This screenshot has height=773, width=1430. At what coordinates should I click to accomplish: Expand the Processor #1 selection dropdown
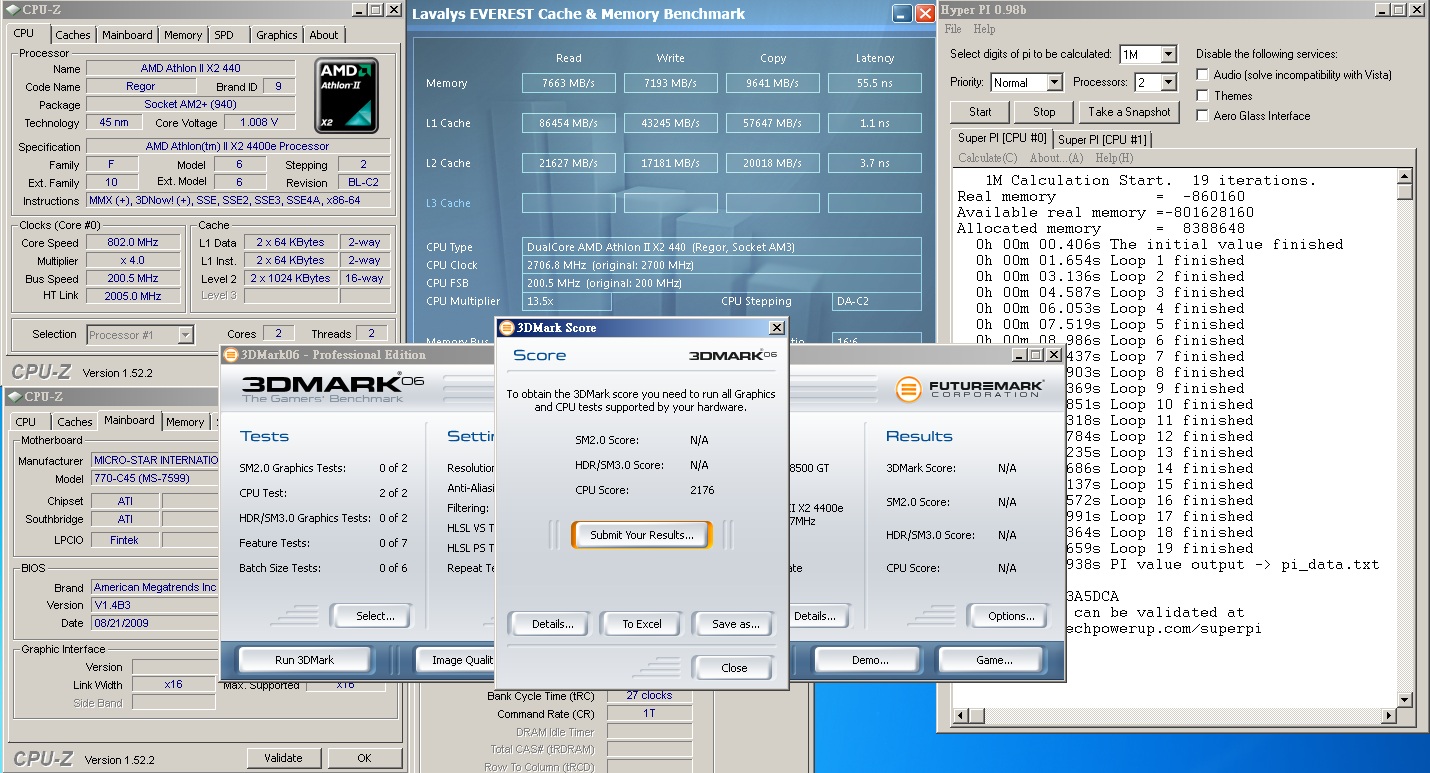[x=185, y=335]
